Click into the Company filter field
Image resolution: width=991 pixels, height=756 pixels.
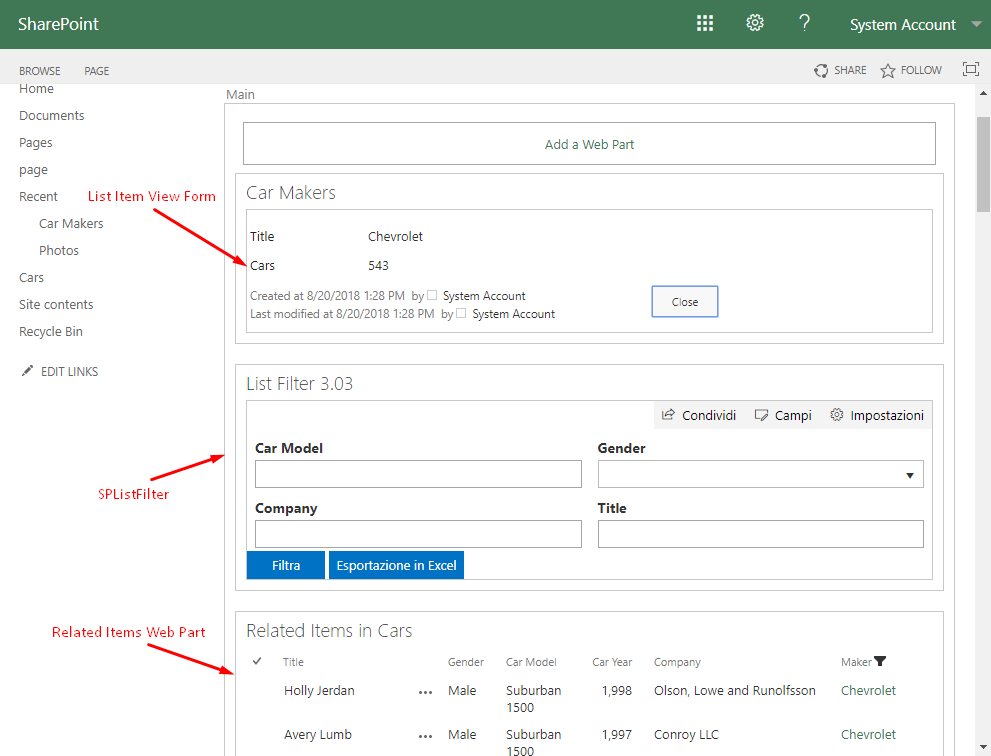click(x=418, y=534)
